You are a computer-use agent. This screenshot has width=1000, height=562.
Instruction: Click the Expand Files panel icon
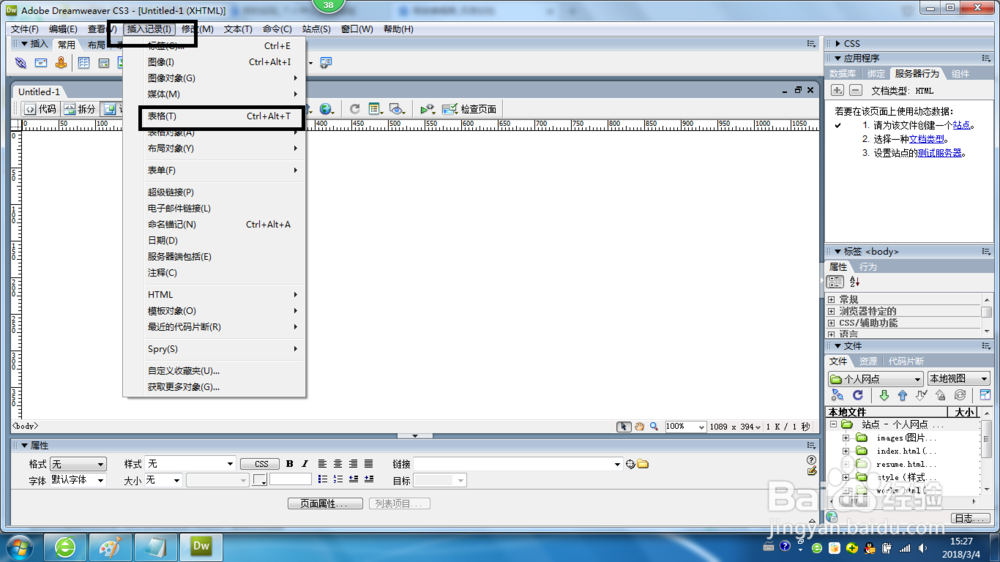pos(985,396)
